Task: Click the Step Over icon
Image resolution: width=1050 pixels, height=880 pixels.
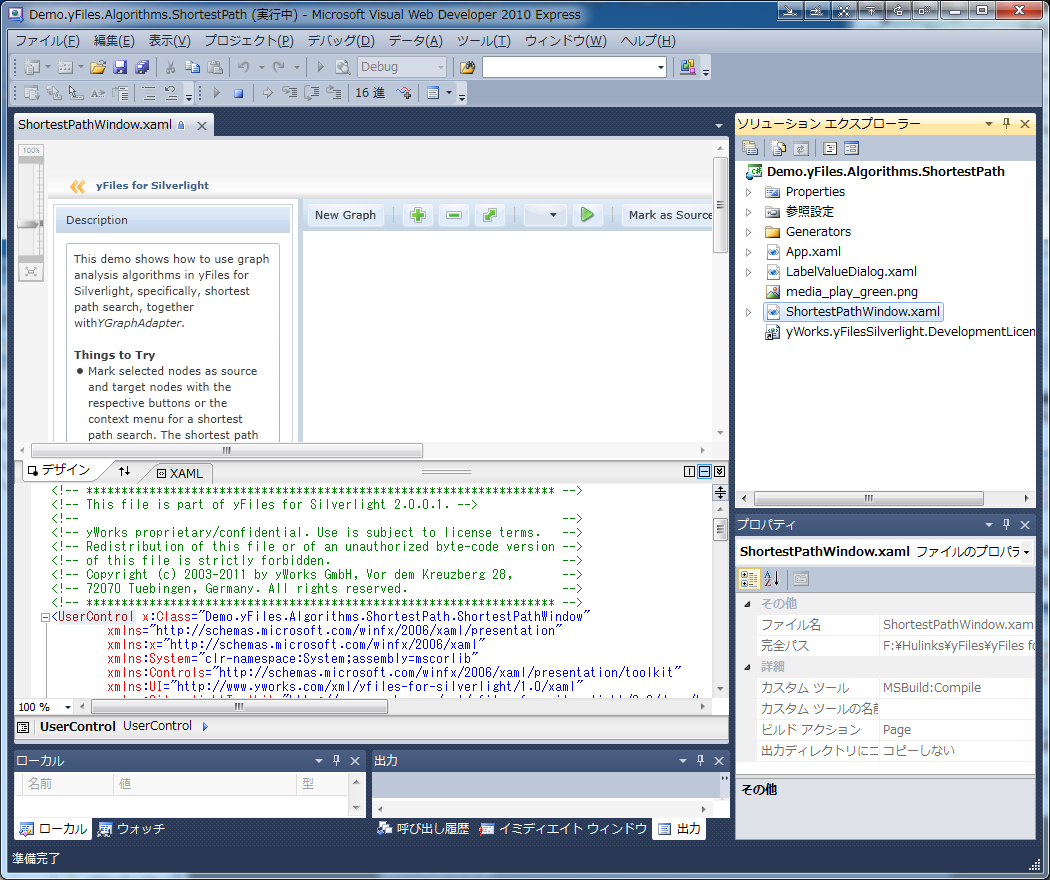Action: click(x=311, y=93)
